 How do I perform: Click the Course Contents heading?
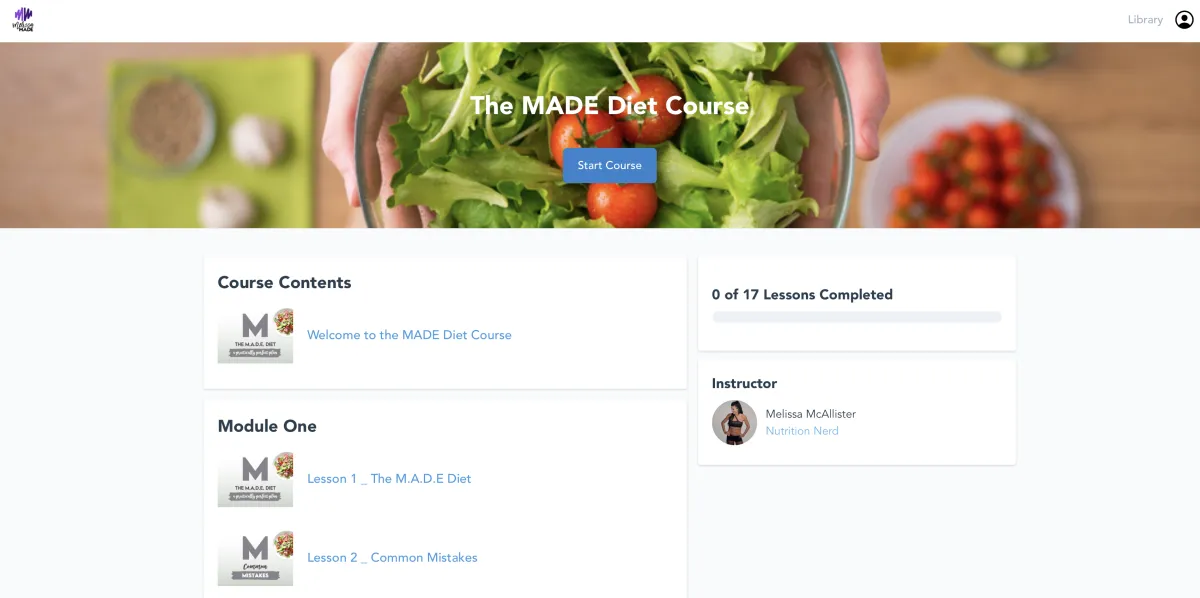tap(285, 283)
